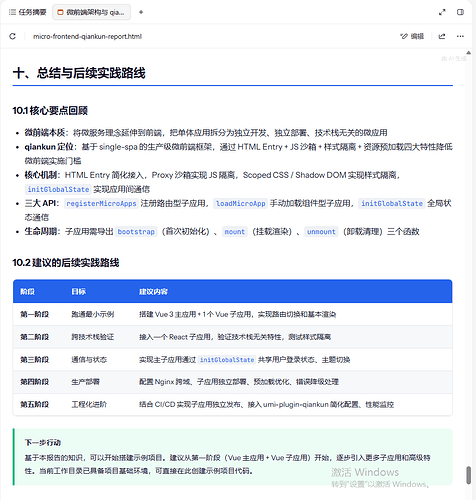Click the loadMicroApp code tag
476x500 pixels.
(x=240, y=203)
